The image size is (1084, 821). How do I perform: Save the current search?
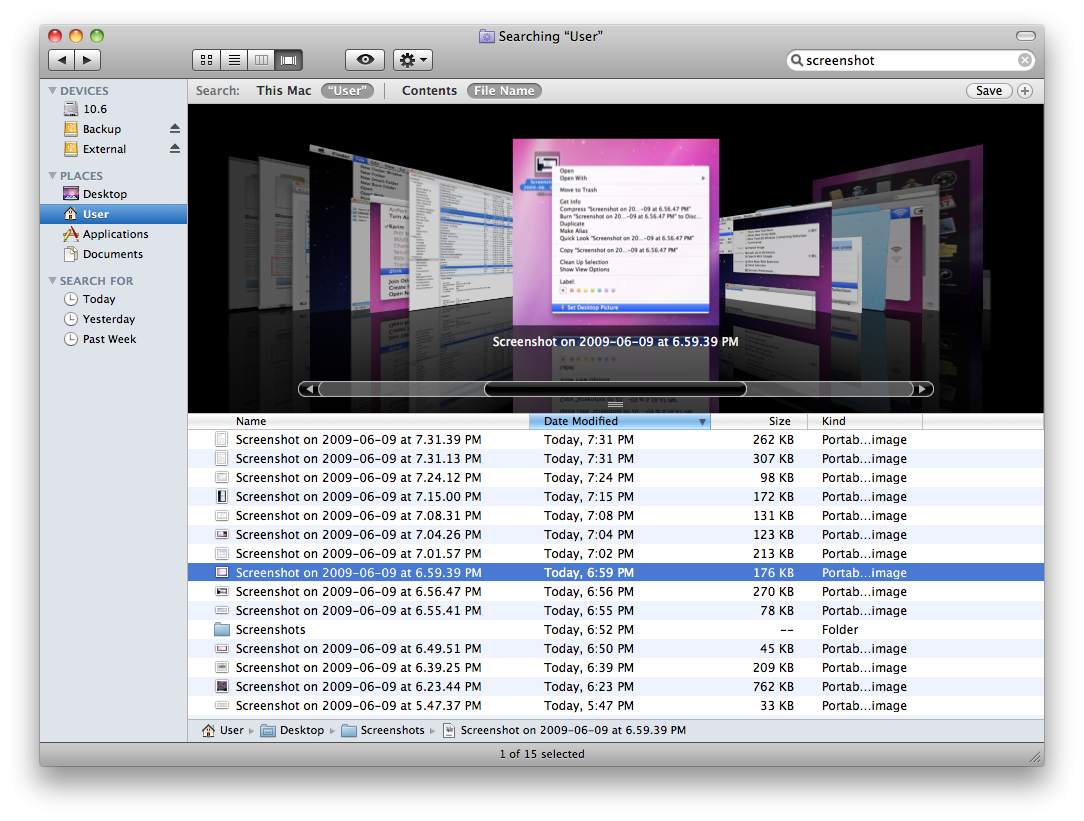(x=989, y=91)
